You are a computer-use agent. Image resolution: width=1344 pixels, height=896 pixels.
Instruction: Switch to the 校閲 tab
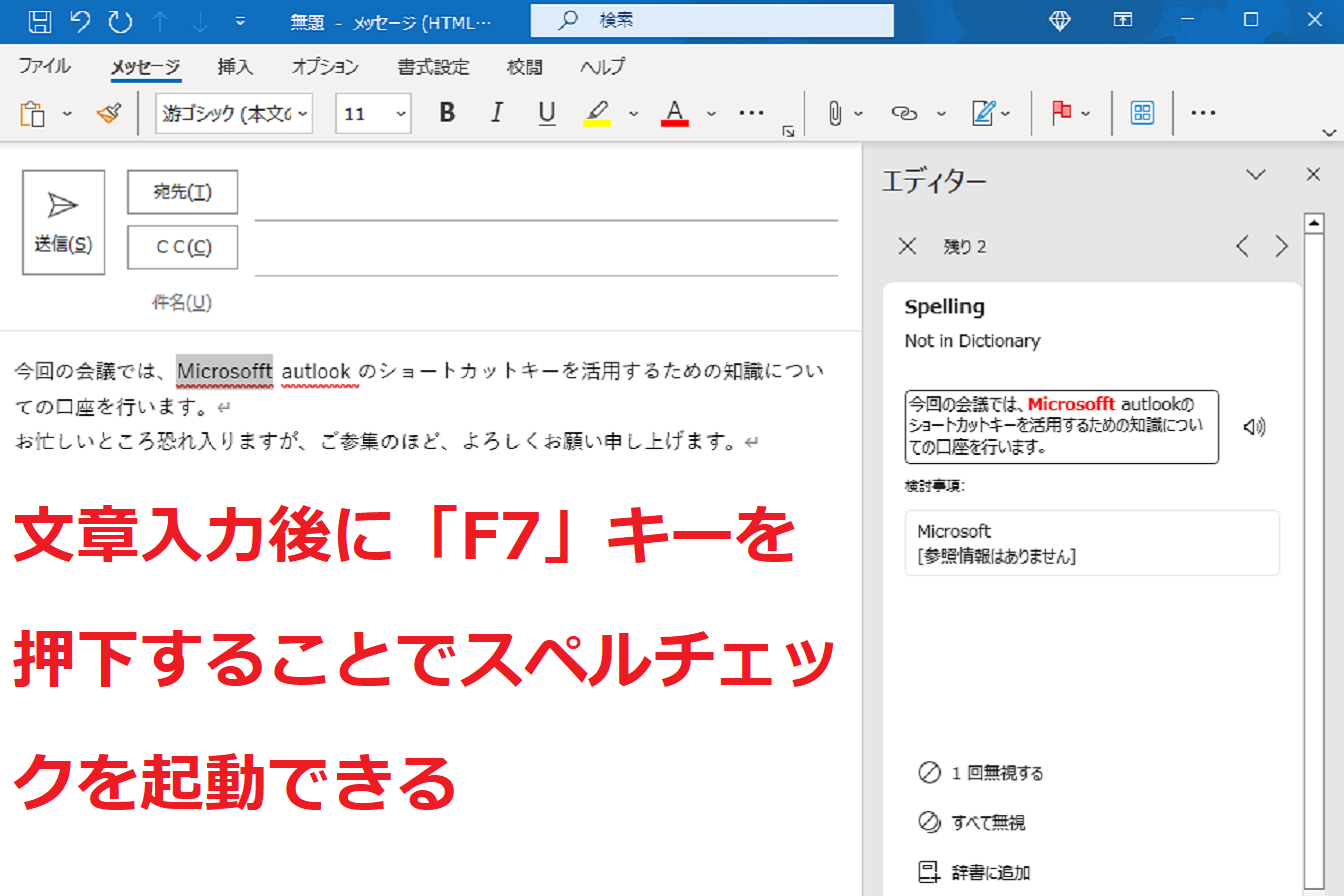[524, 67]
